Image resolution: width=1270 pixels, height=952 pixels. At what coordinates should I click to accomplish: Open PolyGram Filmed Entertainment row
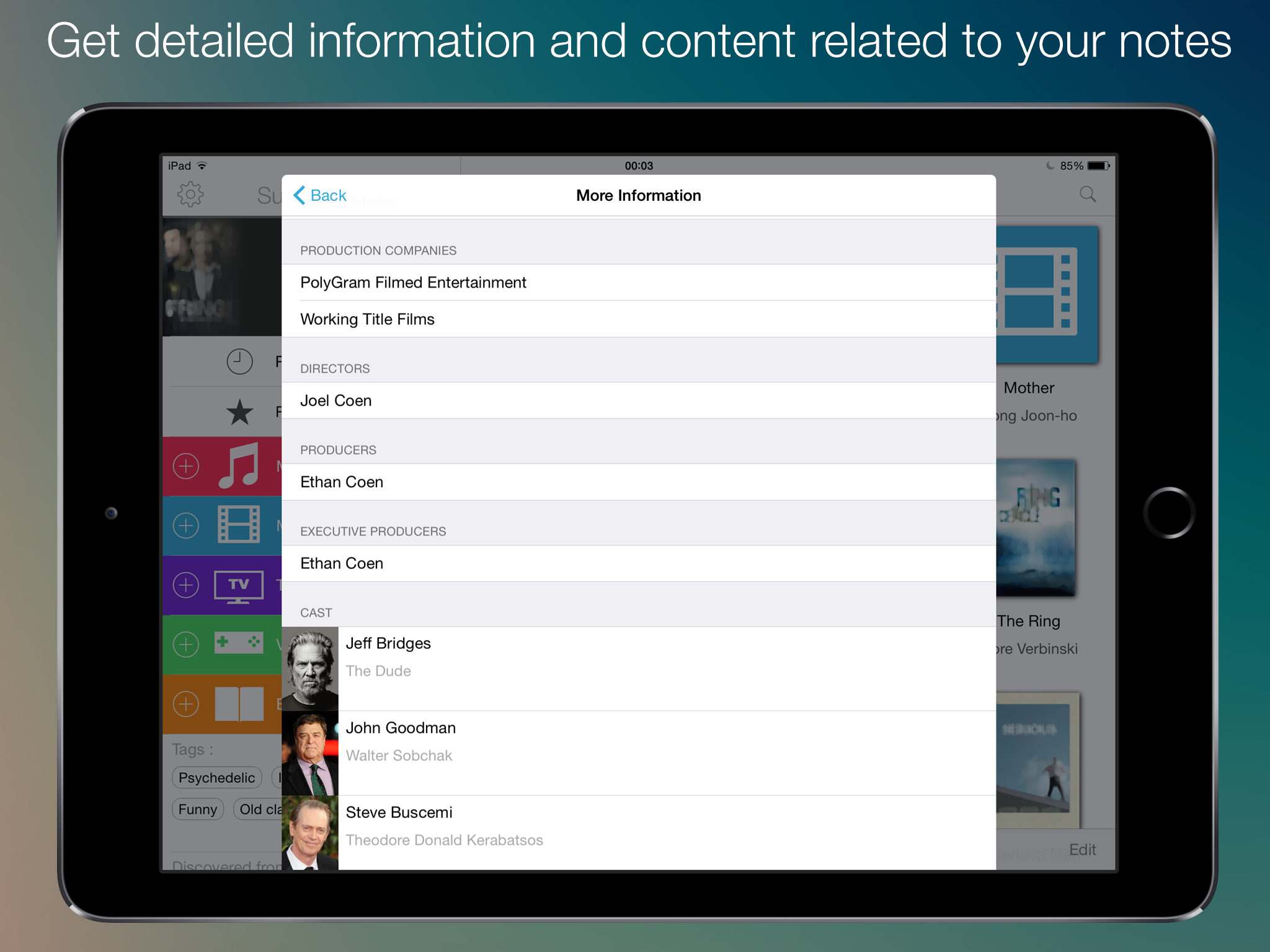click(639, 283)
